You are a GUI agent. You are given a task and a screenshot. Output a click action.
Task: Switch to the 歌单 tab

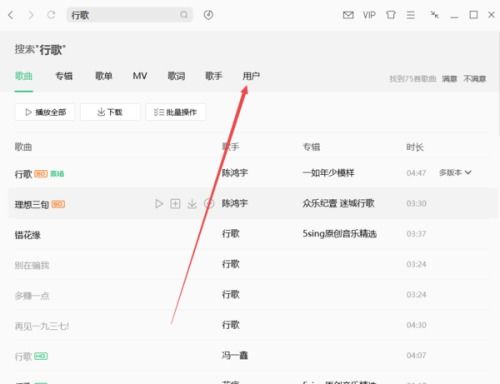104,76
